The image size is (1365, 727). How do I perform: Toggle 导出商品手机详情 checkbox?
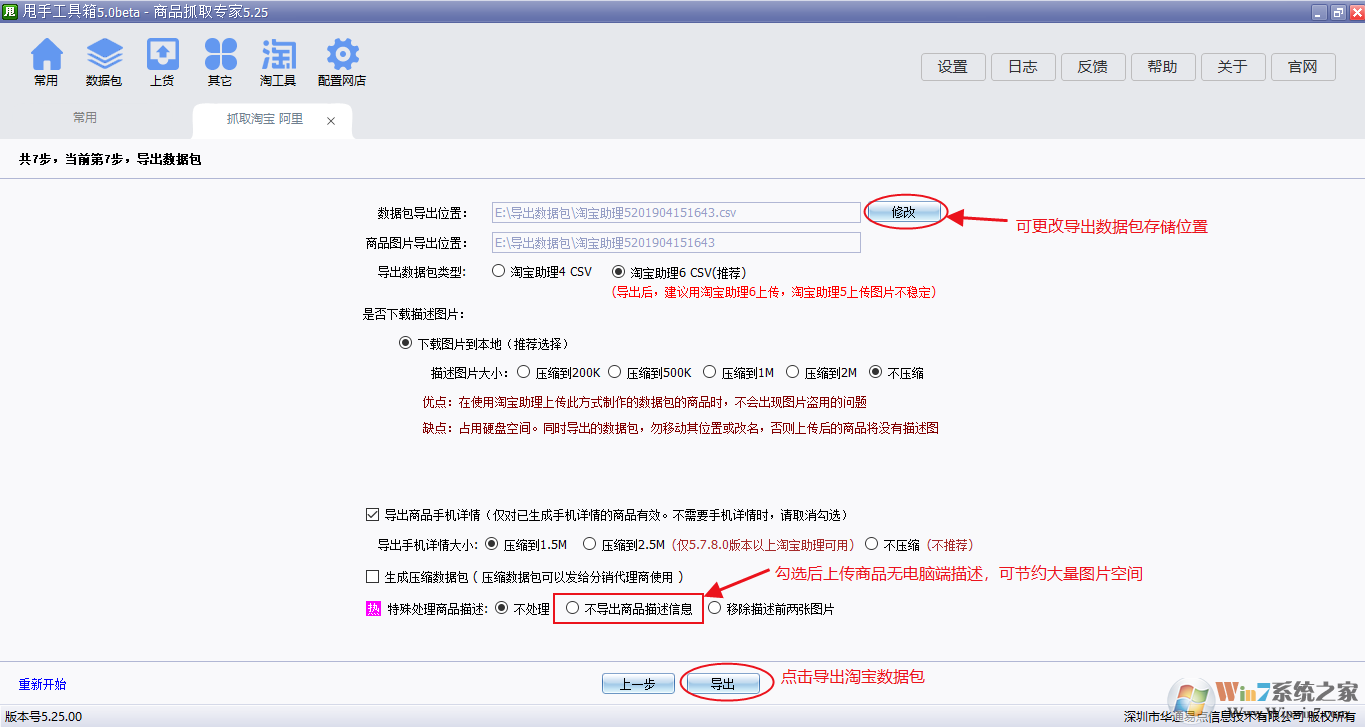[373, 515]
